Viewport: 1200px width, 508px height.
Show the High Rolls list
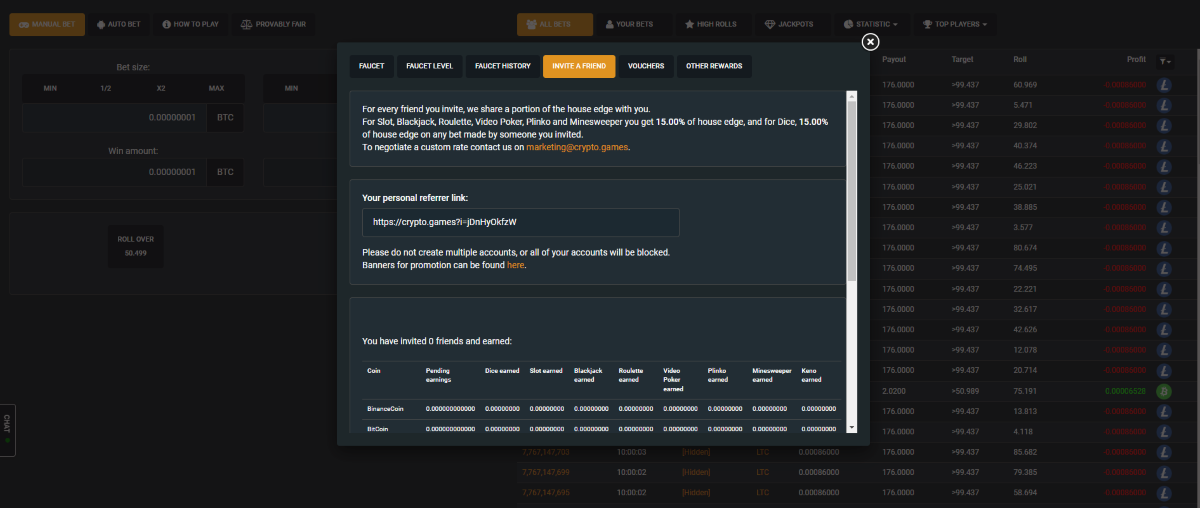pyautogui.click(x=714, y=24)
